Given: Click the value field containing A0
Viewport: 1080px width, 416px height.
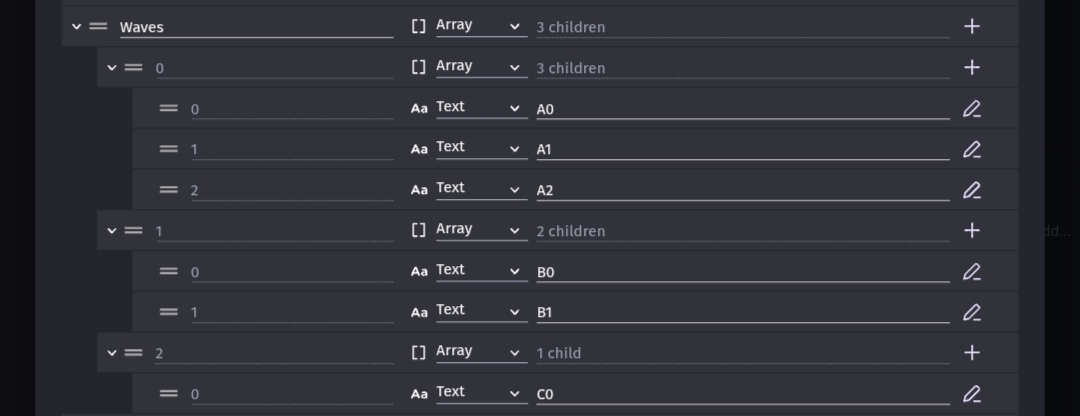Looking at the screenshot, I should 742,110.
